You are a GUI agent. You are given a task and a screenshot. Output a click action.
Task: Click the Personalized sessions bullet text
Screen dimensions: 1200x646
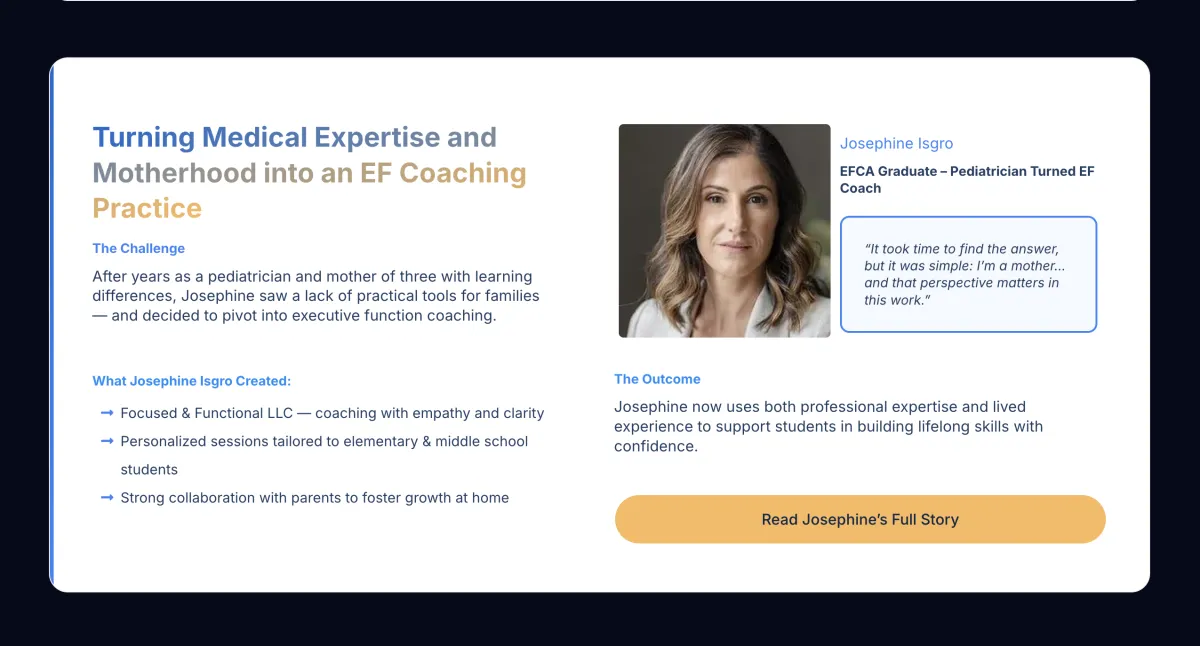coord(324,441)
